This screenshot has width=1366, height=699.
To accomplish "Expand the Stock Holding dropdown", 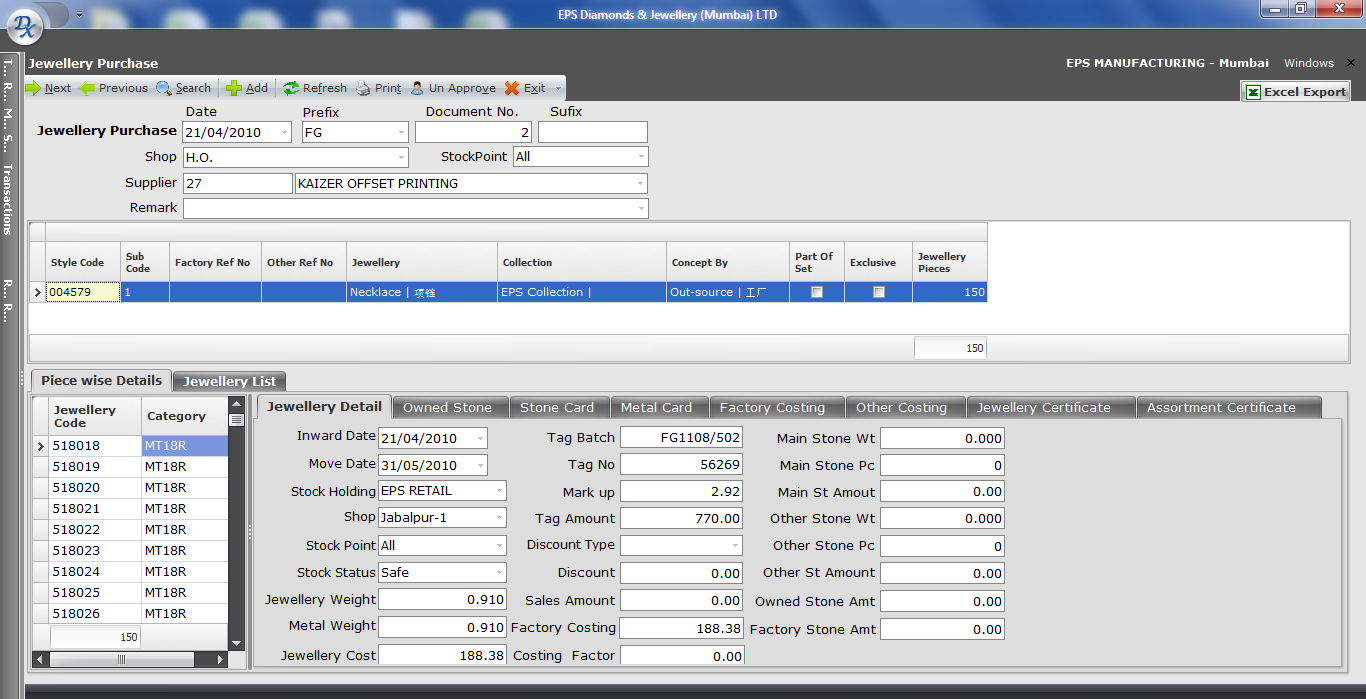I will [x=499, y=491].
